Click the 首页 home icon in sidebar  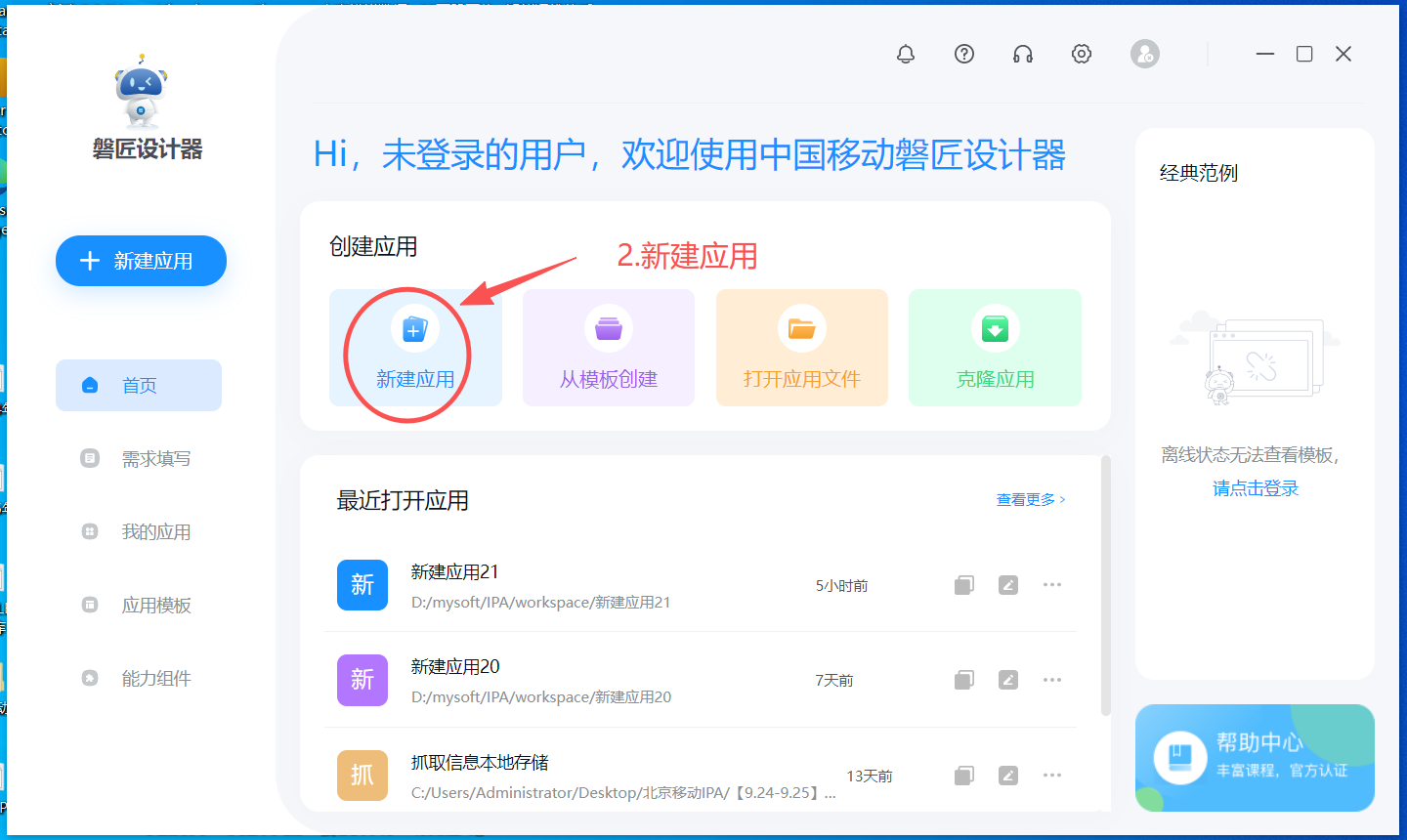pos(90,385)
